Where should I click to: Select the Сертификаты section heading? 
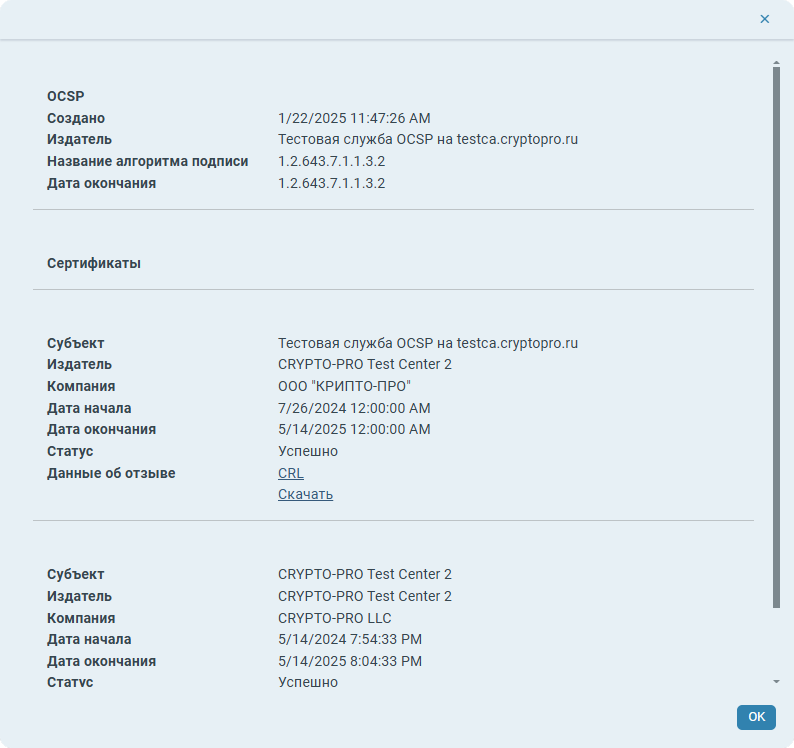(93, 263)
